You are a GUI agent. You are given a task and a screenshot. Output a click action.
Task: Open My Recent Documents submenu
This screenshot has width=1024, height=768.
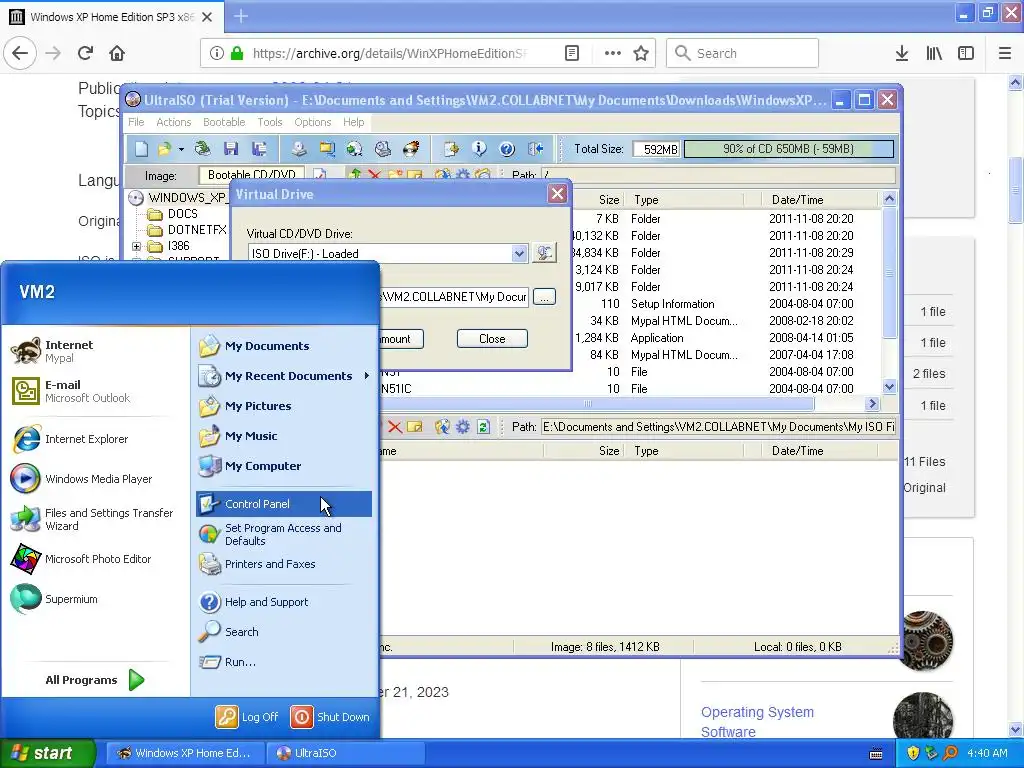pyautogui.click(x=283, y=376)
